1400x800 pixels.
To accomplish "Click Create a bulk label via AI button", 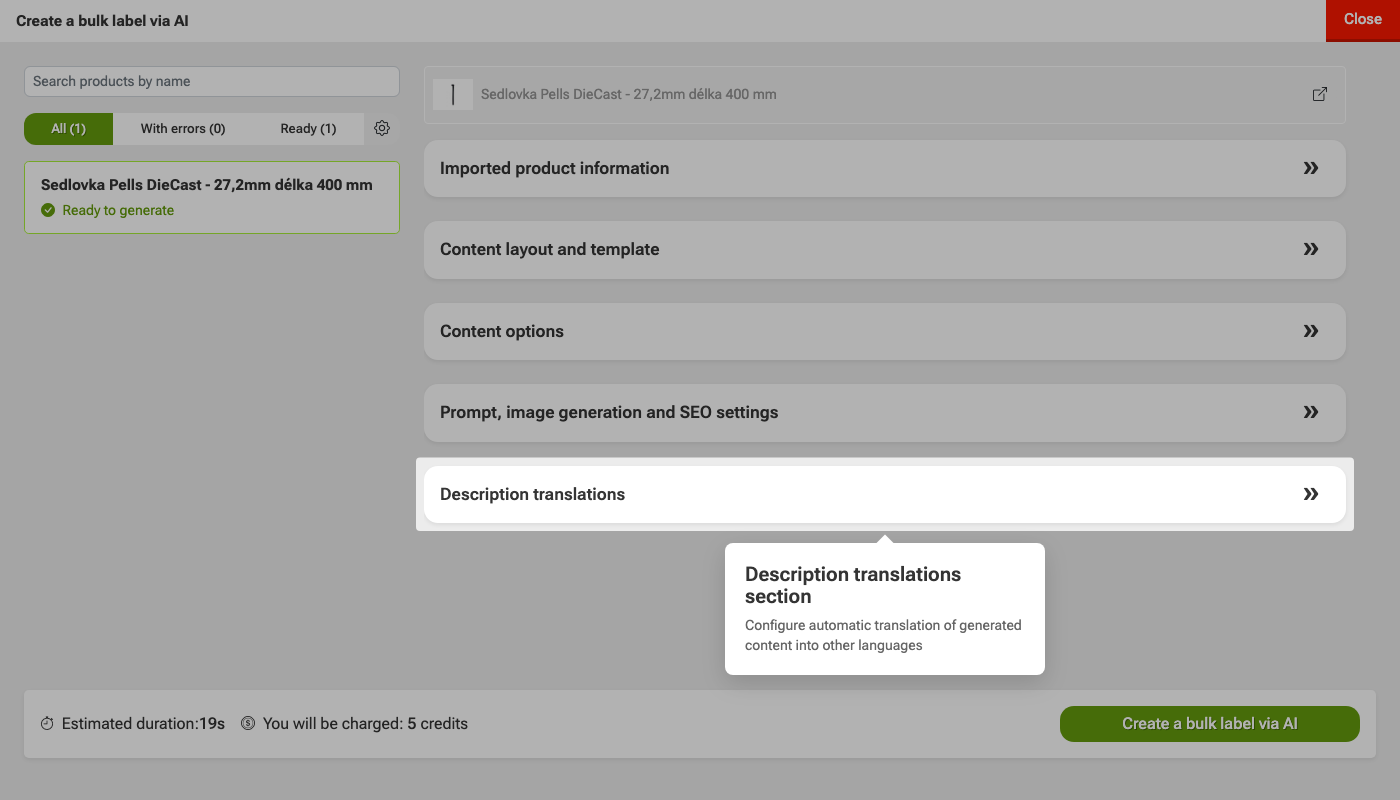I will click(x=1210, y=724).
